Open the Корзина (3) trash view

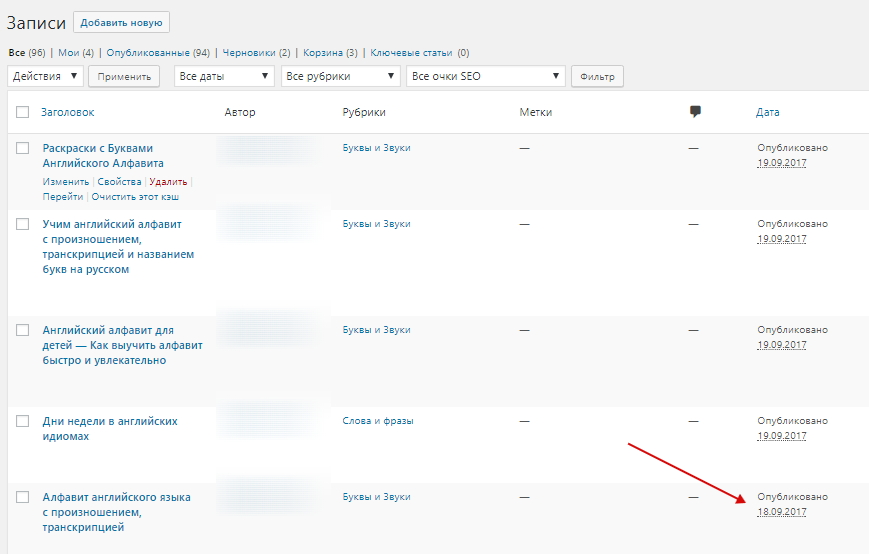(331, 52)
